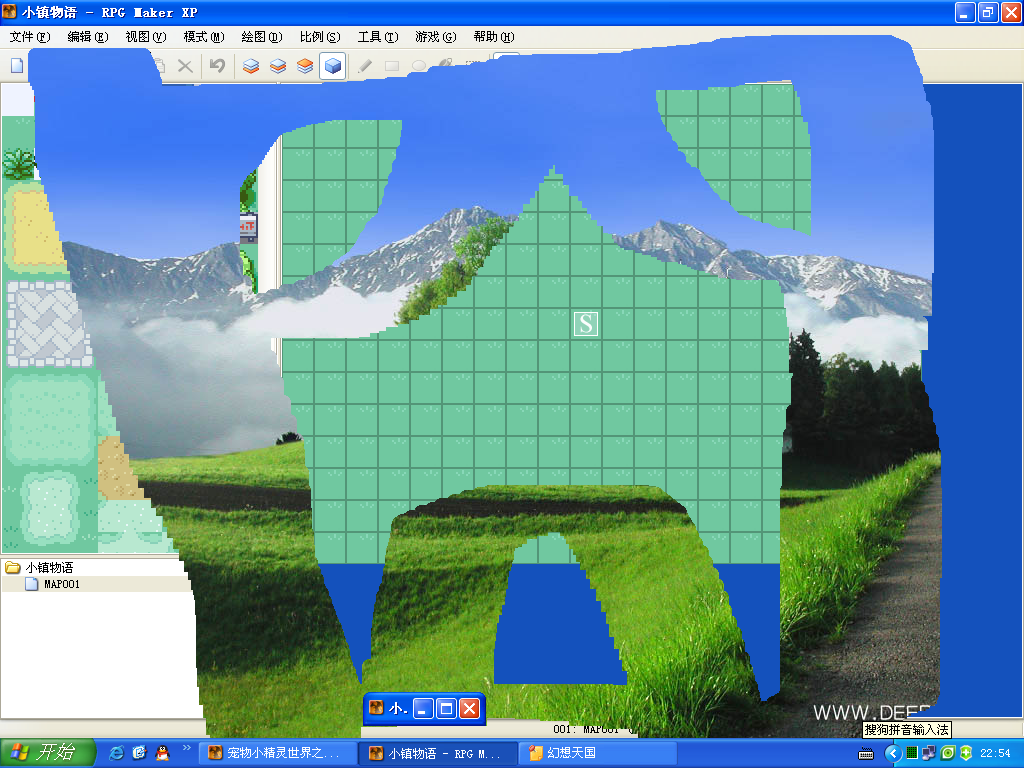This screenshot has width=1024, height=768.
Task: Open the 视图(V) menu
Action: click(x=146, y=37)
